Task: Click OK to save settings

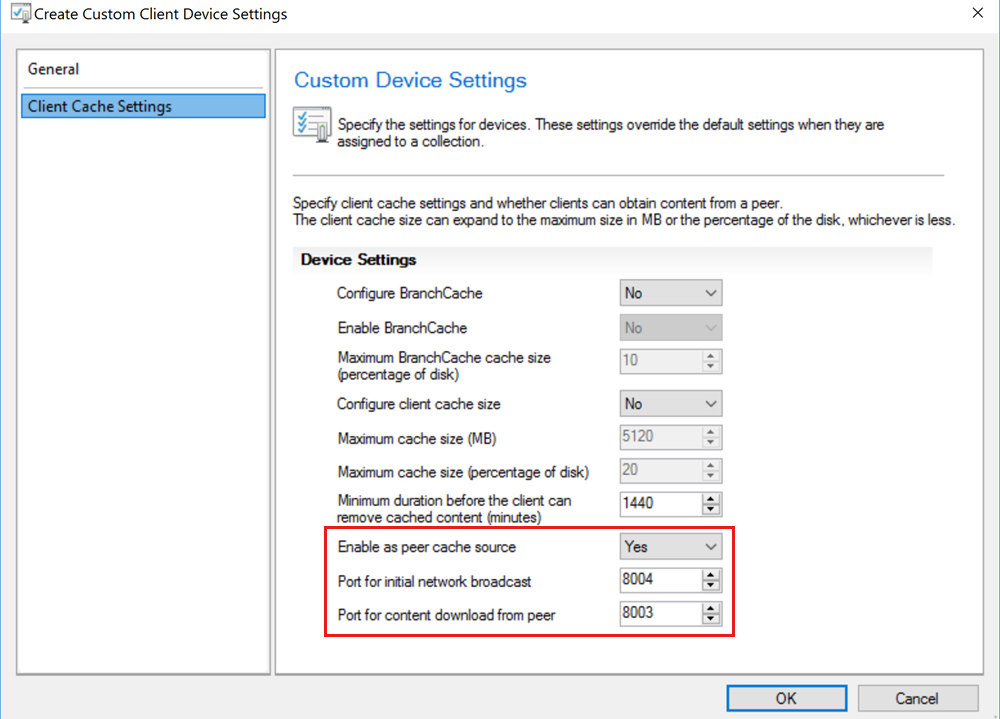Action: (x=786, y=698)
